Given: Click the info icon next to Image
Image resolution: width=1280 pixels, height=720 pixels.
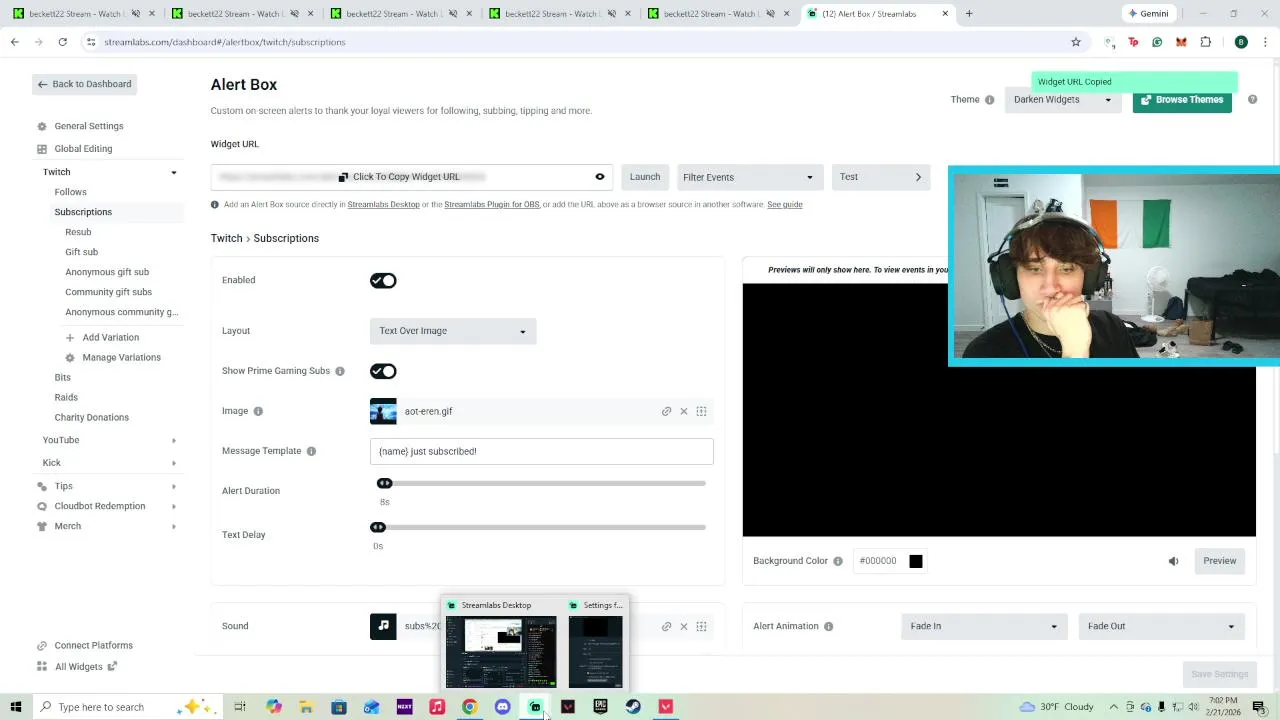Looking at the screenshot, I should click(258, 411).
